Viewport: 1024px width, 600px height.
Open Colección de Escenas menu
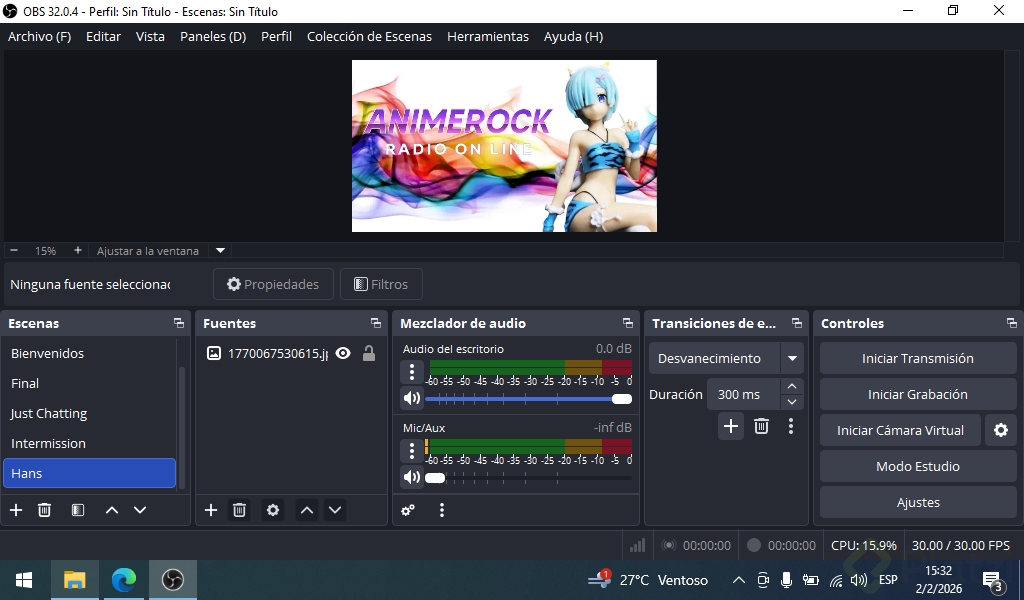370,37
